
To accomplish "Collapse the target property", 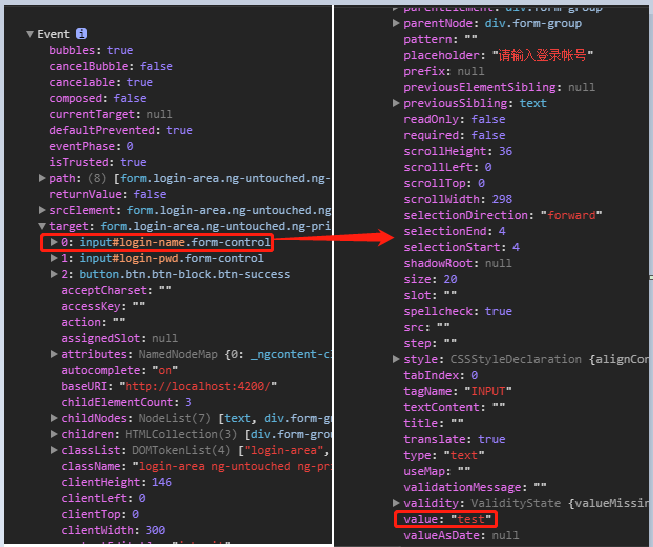I will tap(42, 226).
